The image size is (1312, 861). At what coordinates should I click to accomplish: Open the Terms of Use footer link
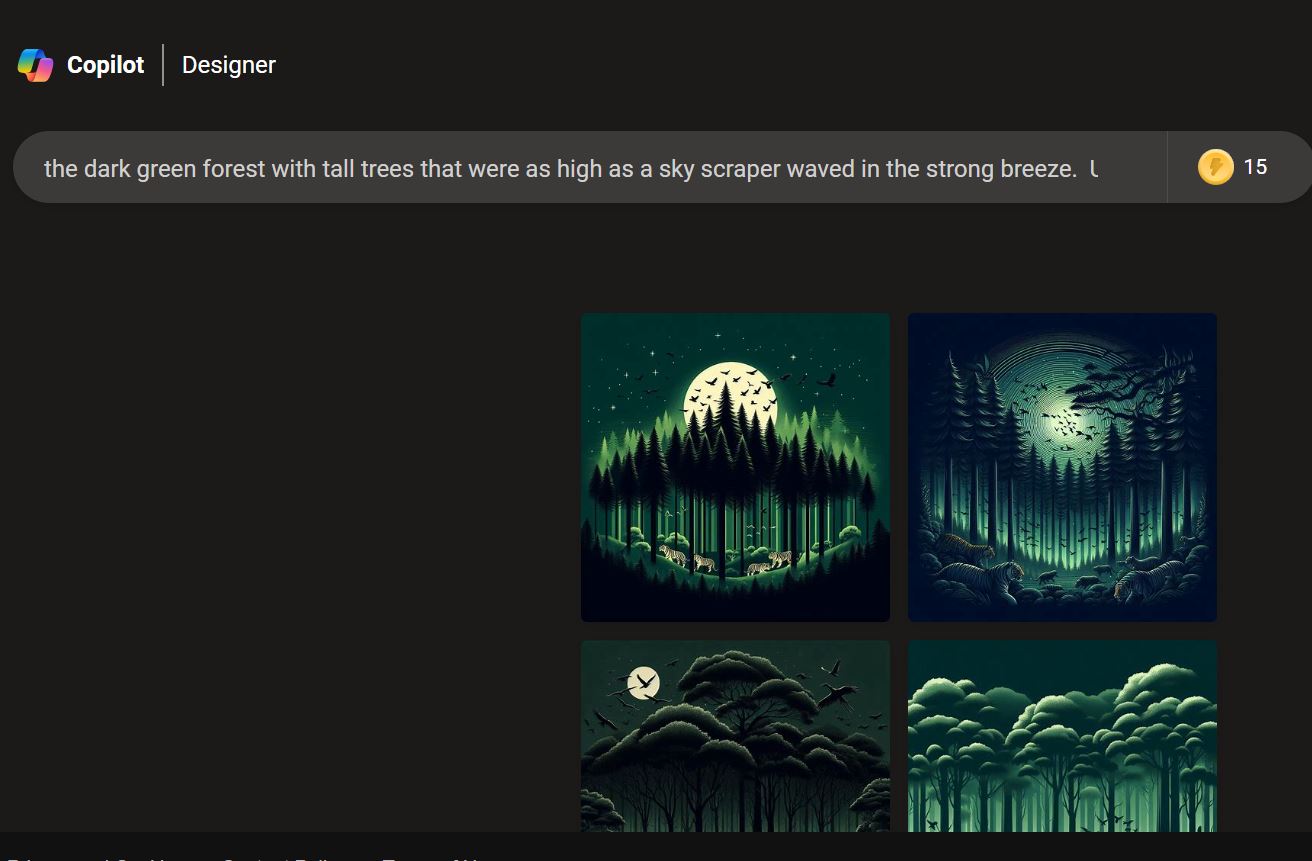pos(431,858)
